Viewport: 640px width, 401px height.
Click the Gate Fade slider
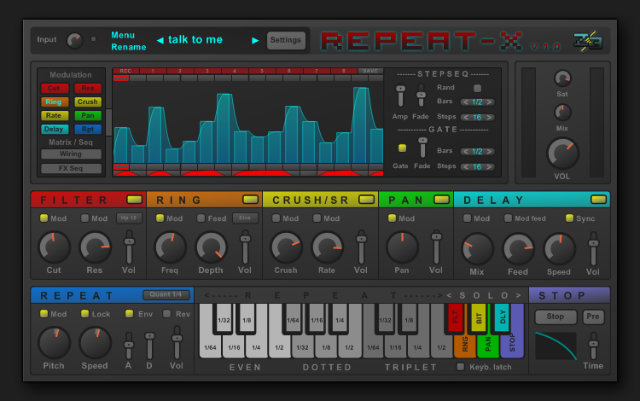click(x=422, y=147)
